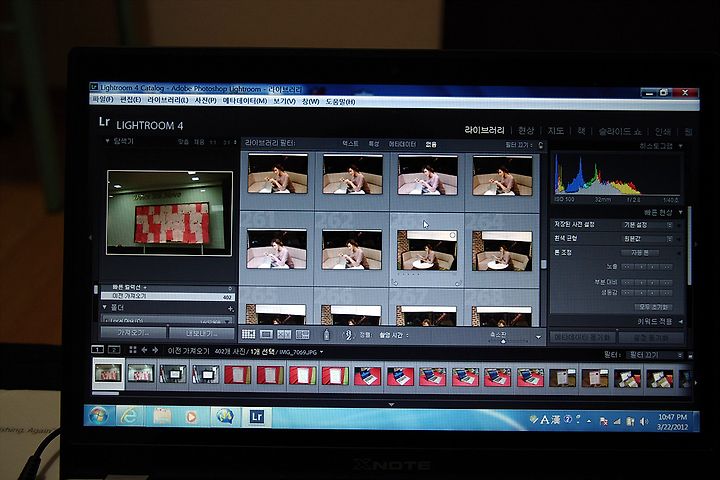Viewport: 720px width, 480px height.
Task: Go forward using filmstrip right arrow
Action: (x=155, y=350)
